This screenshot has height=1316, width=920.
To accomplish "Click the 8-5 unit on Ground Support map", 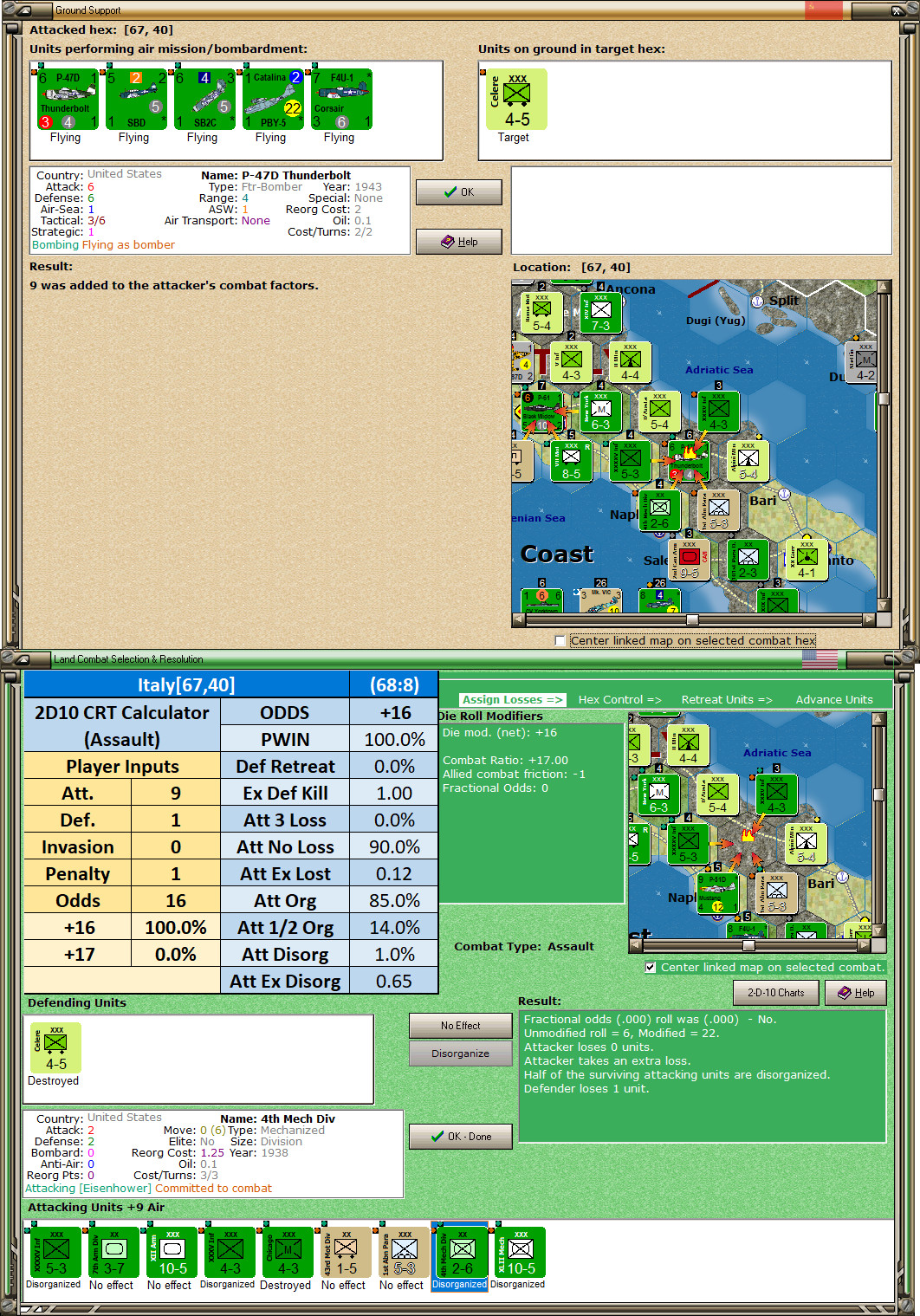I will [571, 461].
